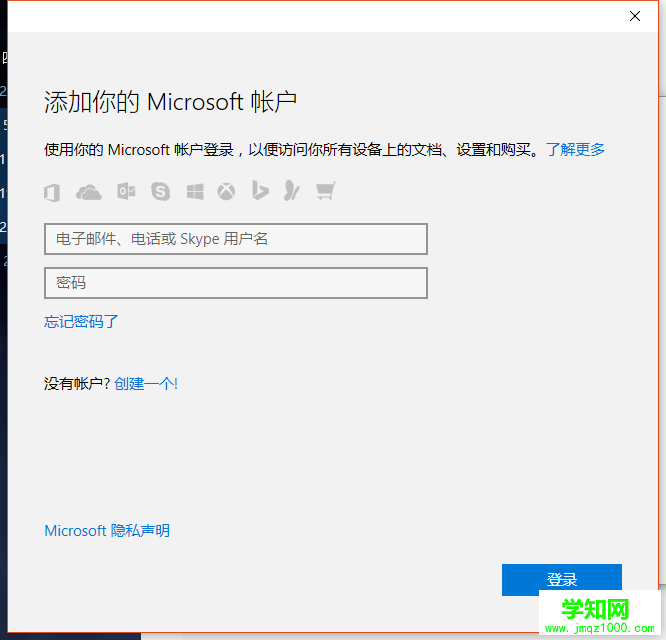
Task: Open the 创建一个! create account link
Action: click(x=146, y=383)
